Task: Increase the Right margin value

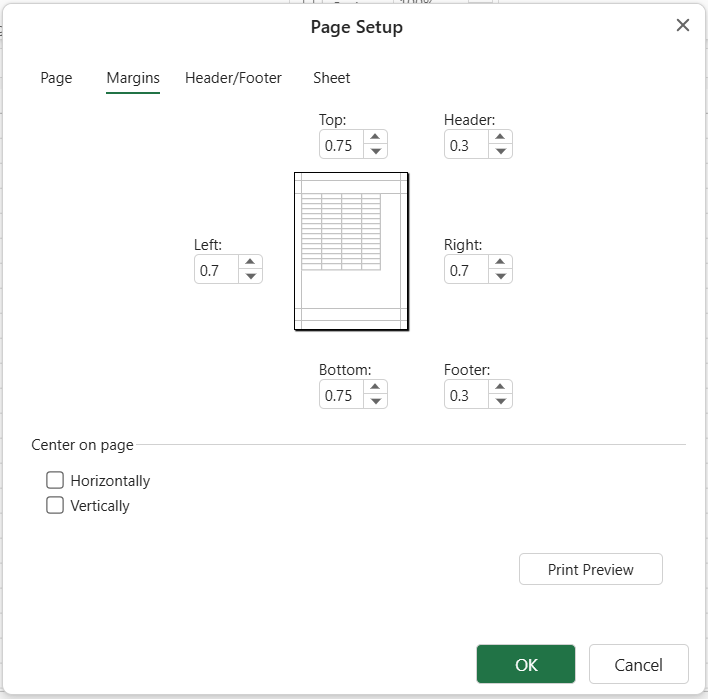Action: pos(500,262)
